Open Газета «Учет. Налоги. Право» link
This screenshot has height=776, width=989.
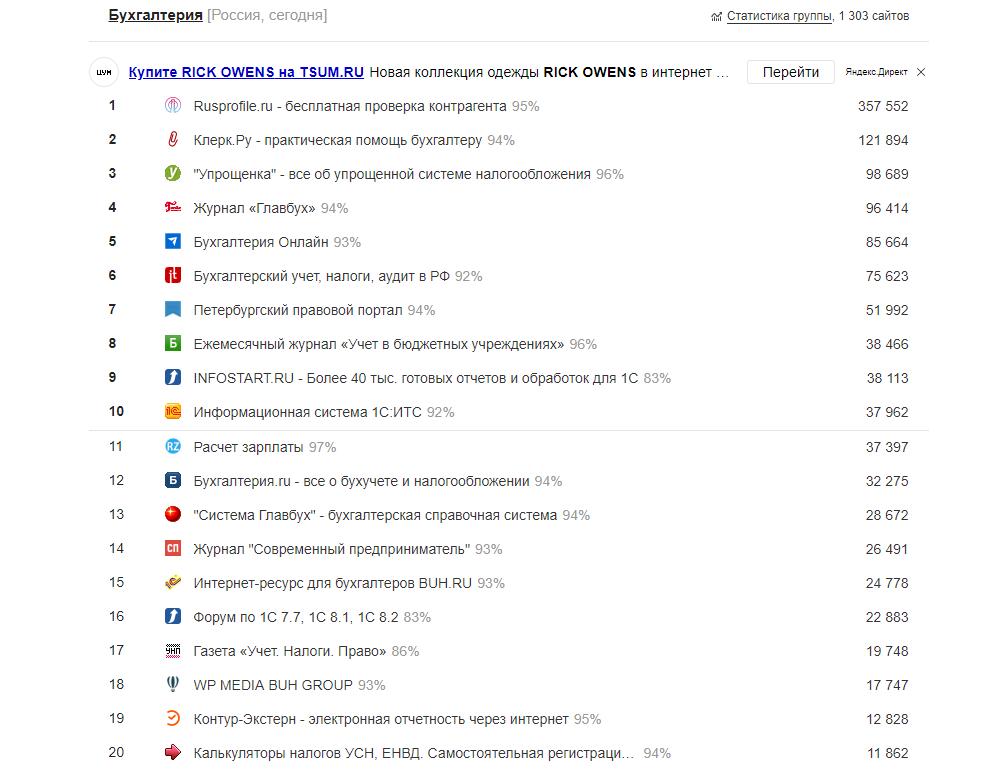click(x=290, y=651)
